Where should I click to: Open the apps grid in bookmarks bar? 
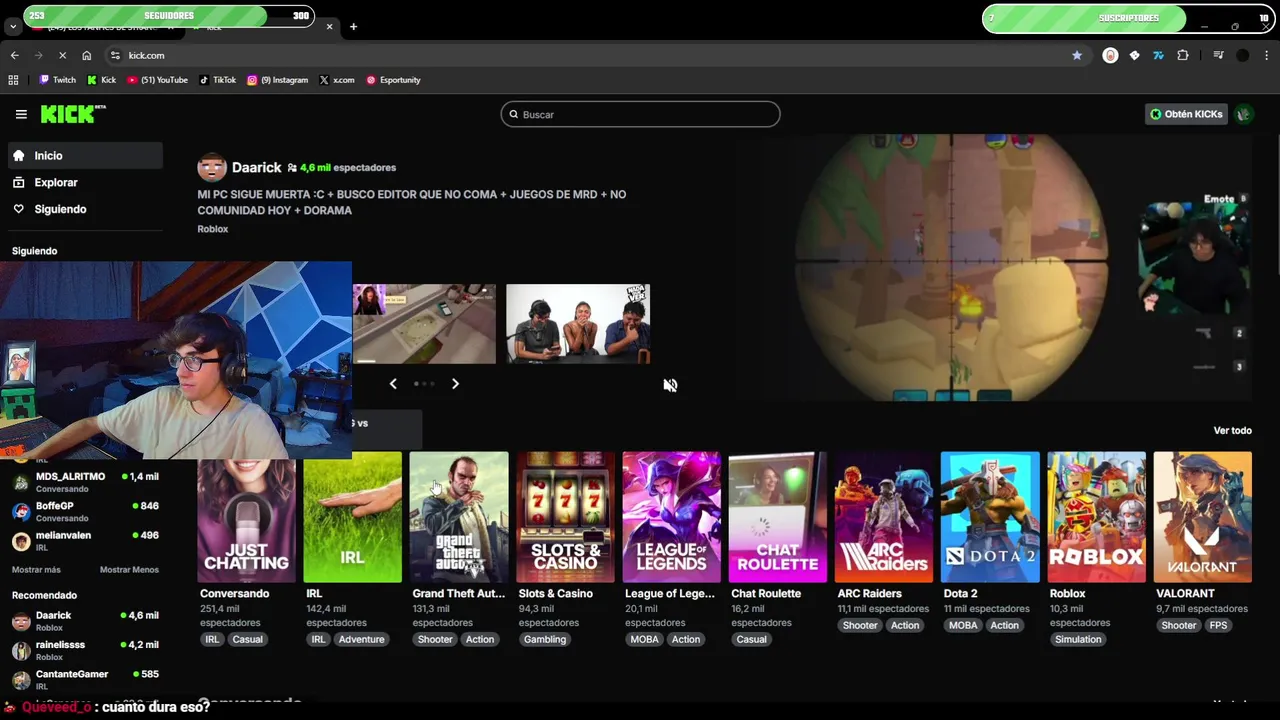tap(13, 80)
